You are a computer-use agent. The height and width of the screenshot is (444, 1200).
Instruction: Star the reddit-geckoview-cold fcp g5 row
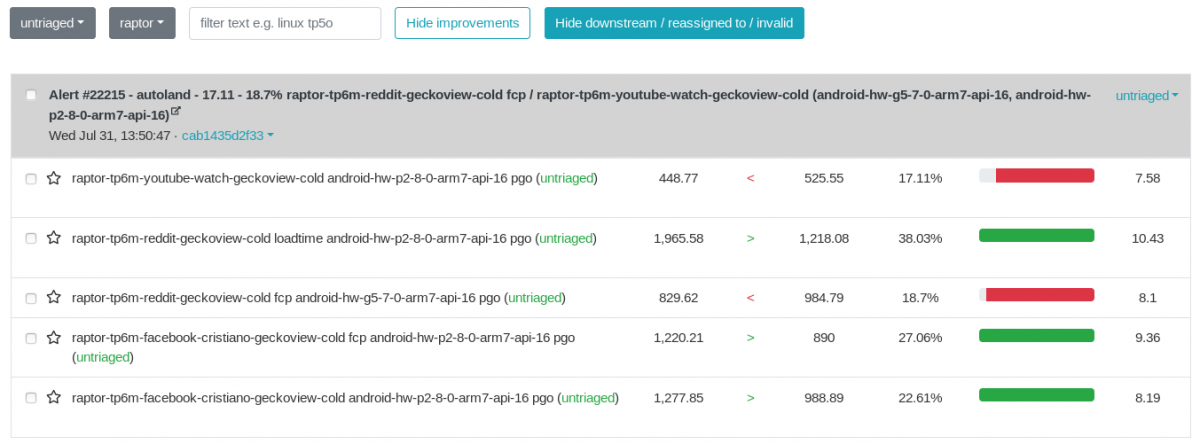point(54,297)
